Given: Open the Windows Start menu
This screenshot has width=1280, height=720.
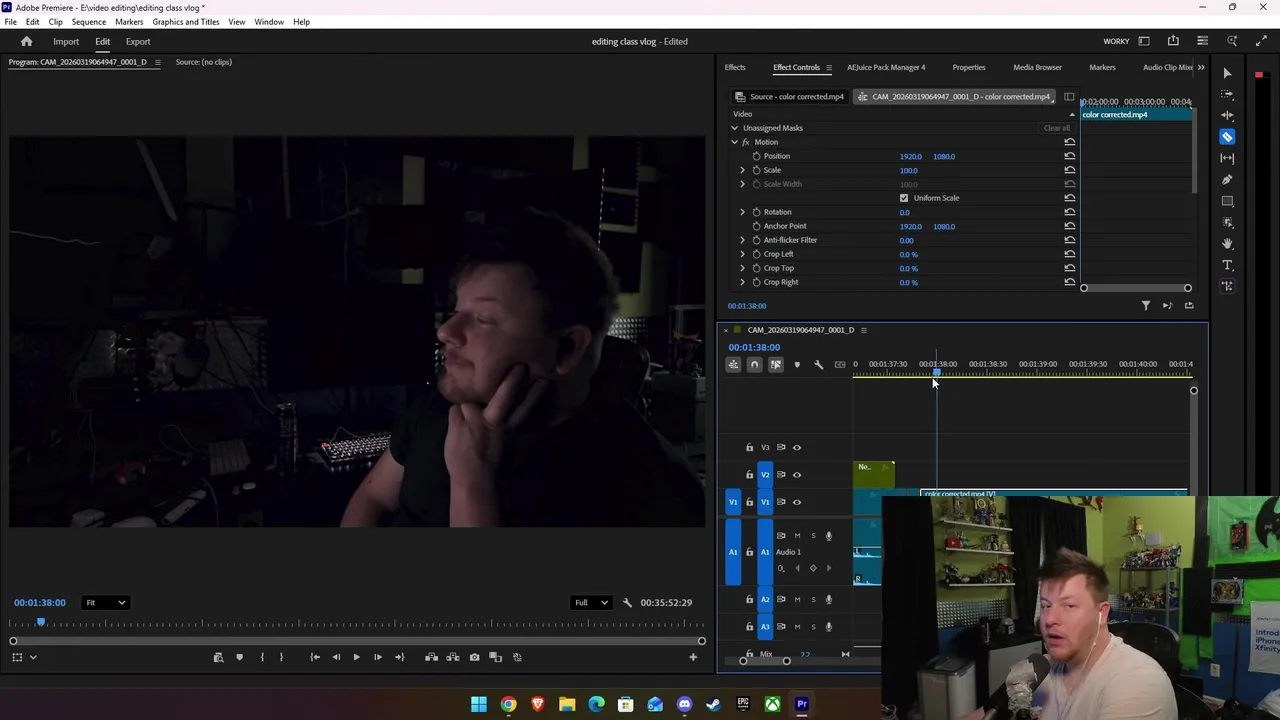Looking at the screenshot, I should 479,704.
